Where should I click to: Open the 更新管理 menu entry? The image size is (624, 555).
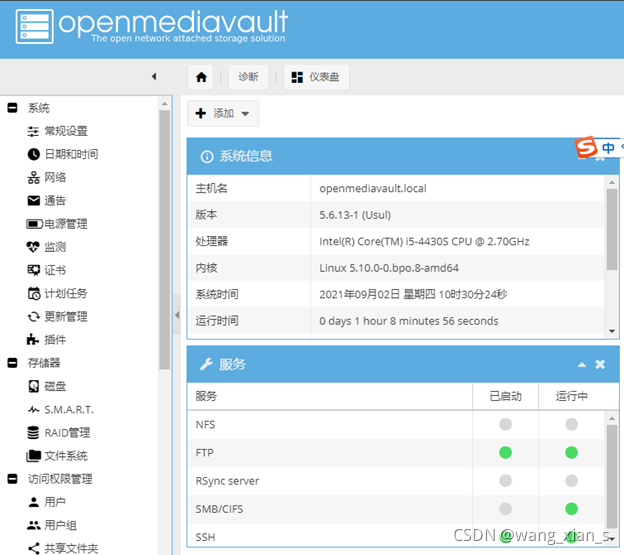[x=66, y=317]
